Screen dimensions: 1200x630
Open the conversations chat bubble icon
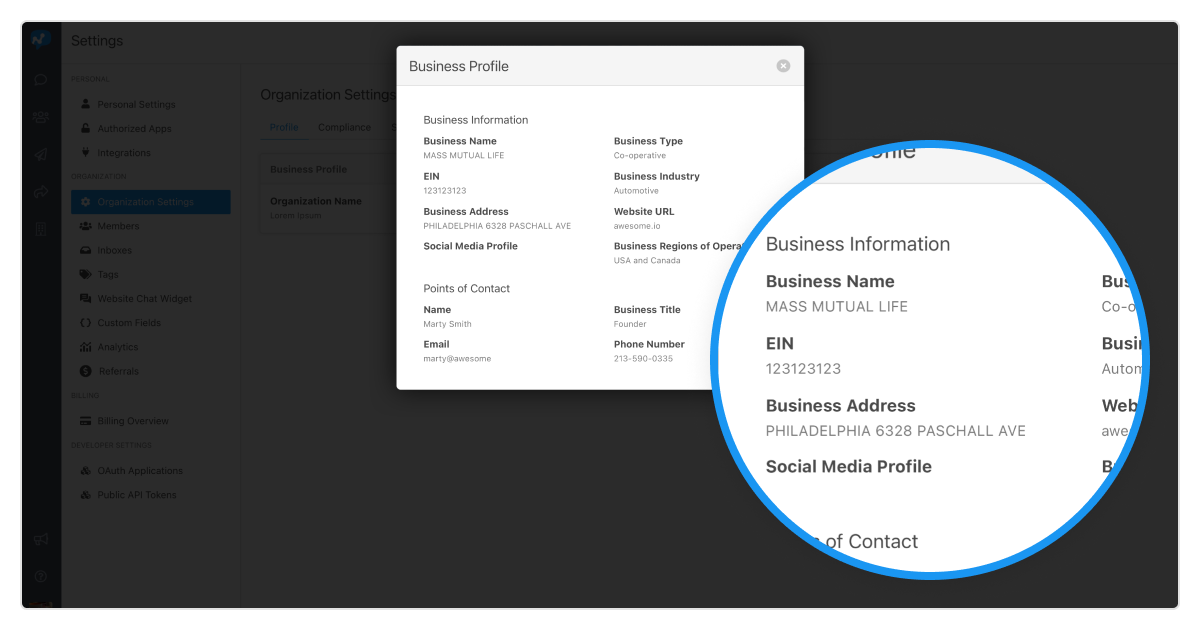41,79
